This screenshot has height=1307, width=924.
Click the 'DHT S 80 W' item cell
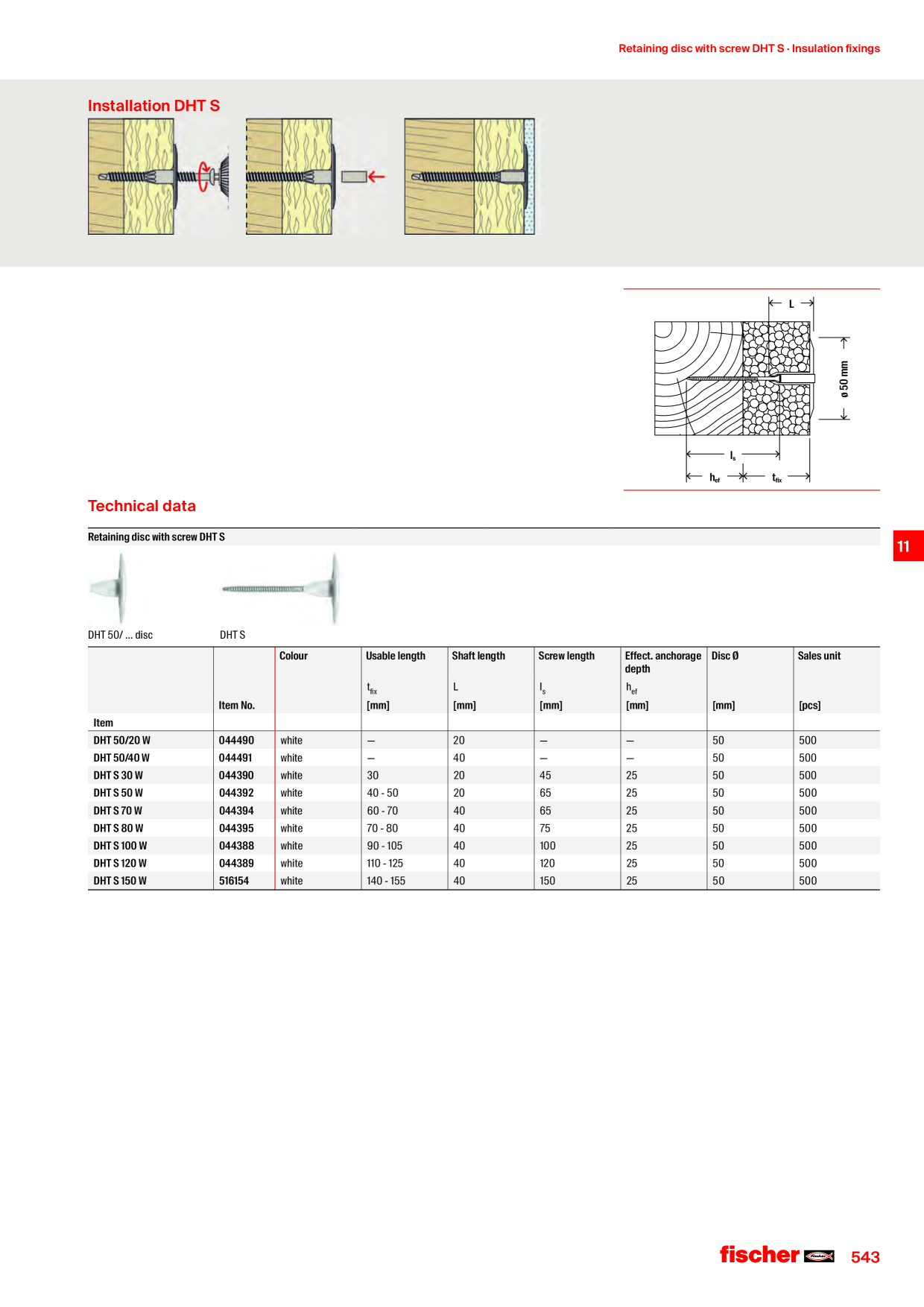pyautogui.click(x=118, y=828)
